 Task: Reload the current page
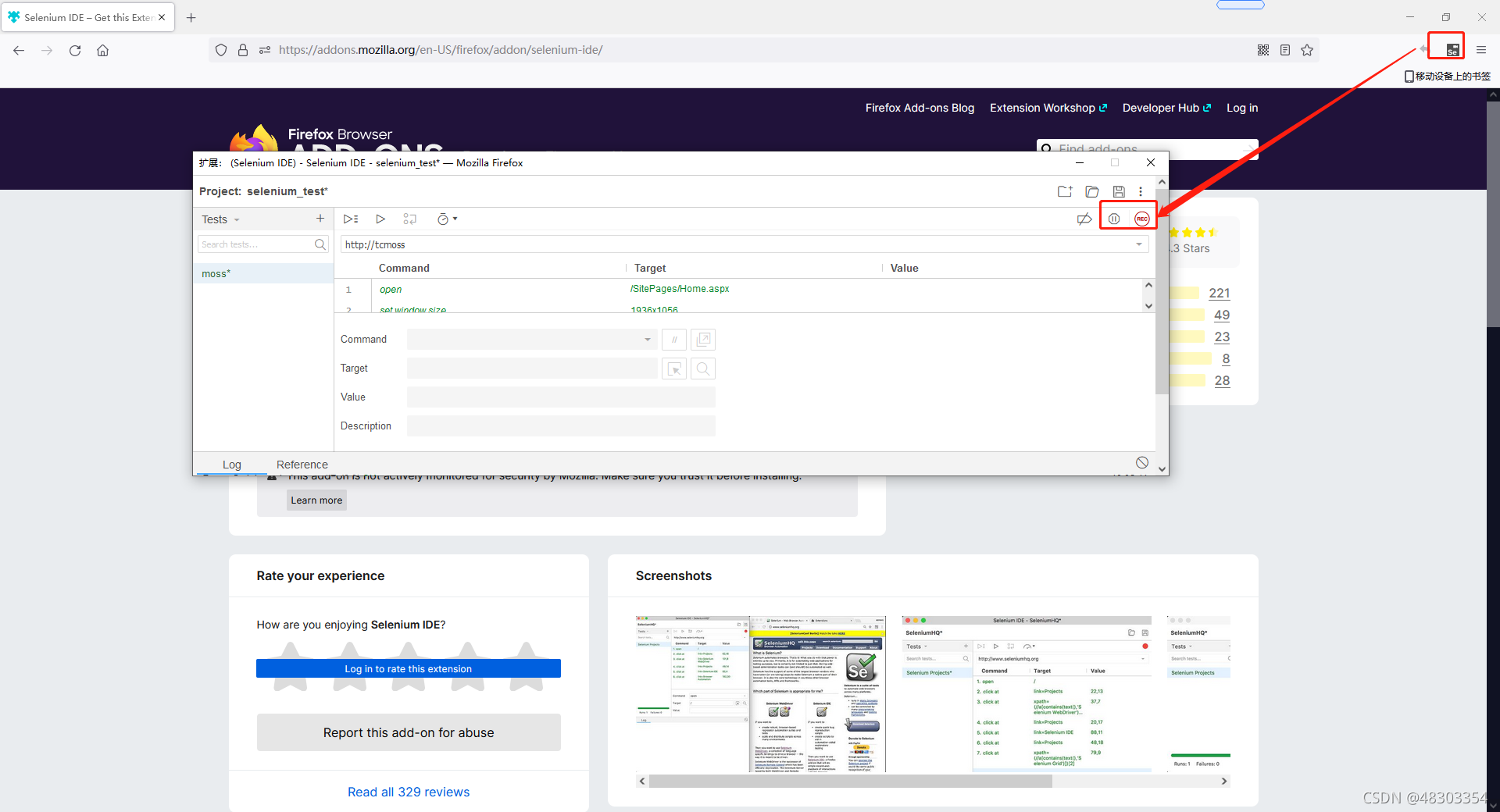click(x=75, y=50)
